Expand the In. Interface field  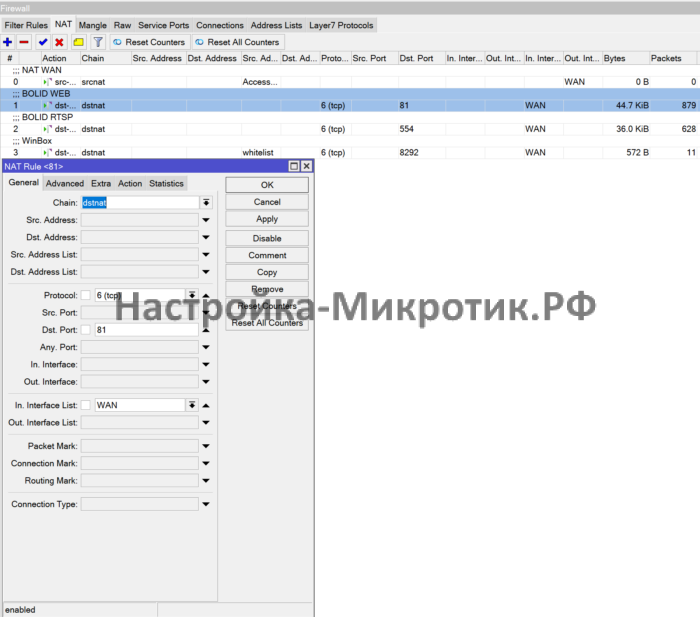tap(206, 364)
